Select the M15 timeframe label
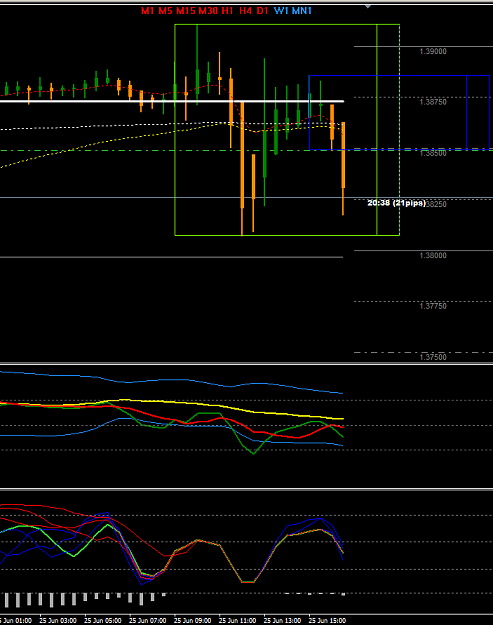Image resolution: width=493 pixels, height=625 pixels. (186, 11)
